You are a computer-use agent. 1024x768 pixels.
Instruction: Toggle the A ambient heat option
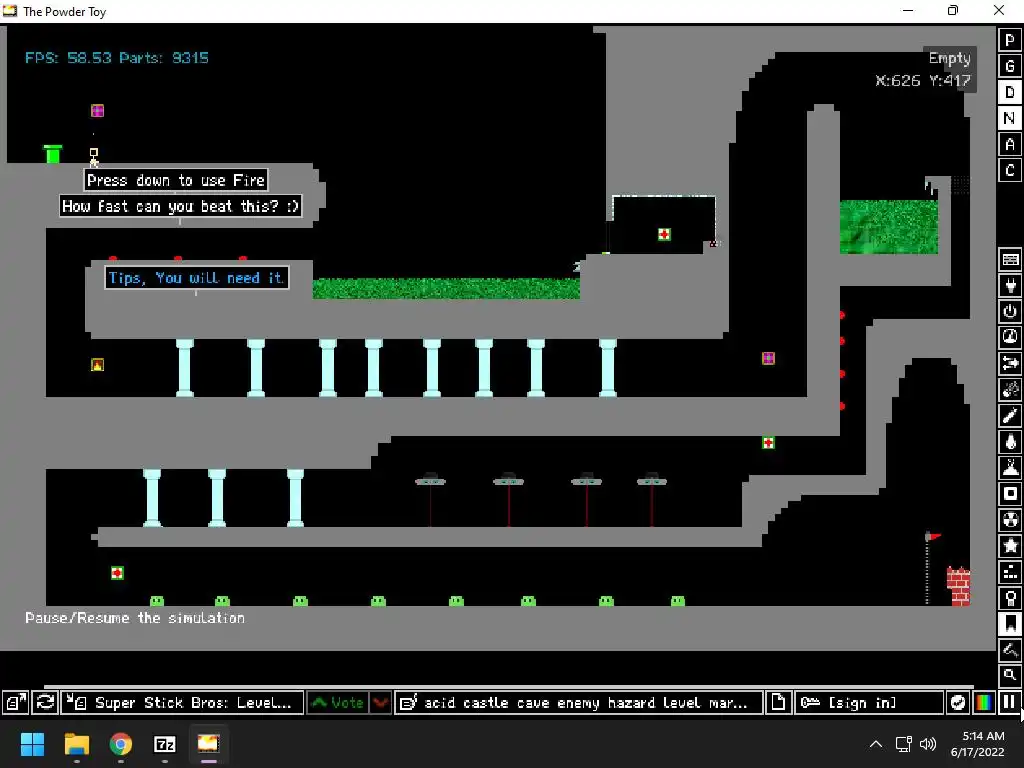(1010, 144)
